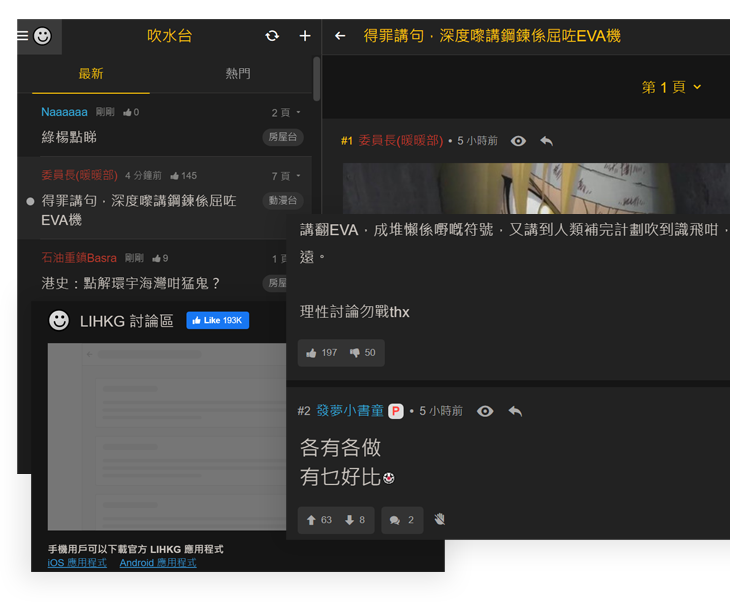Switch to the 最新 tab
730x602 pixels.
tap(91, 74)
